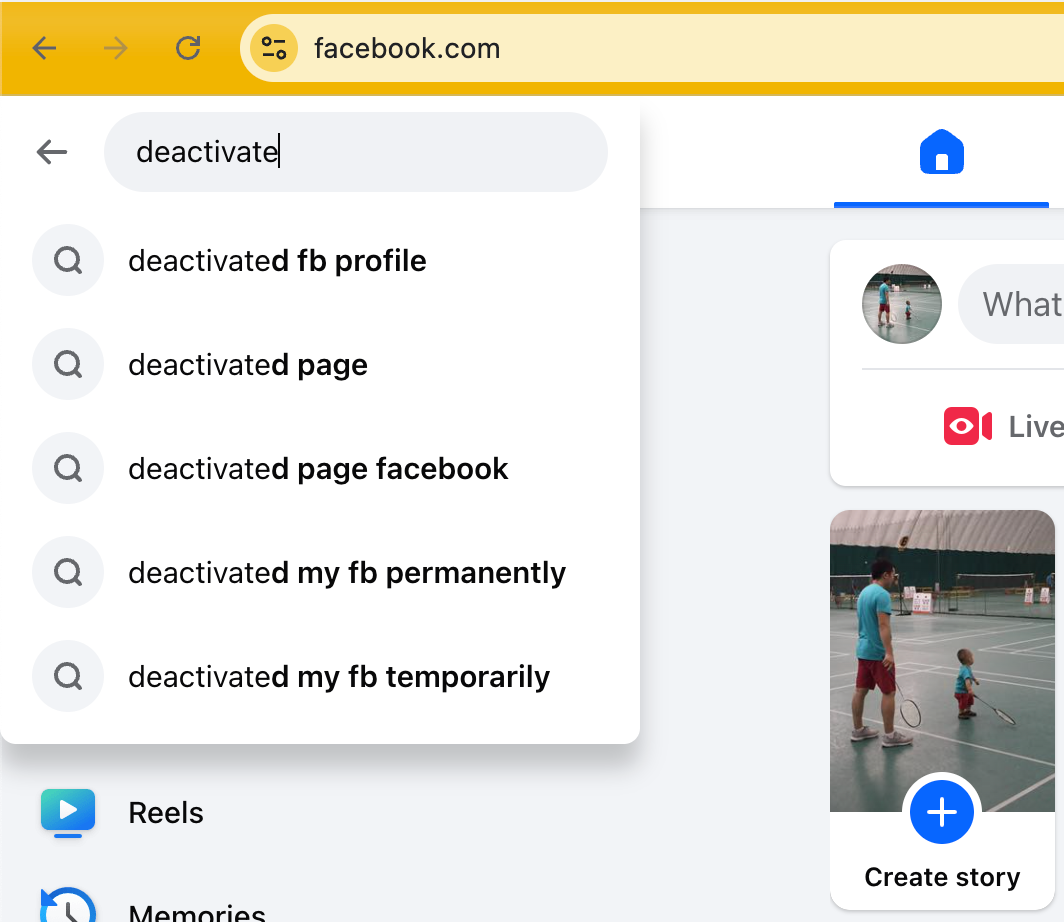Pick suggestion 'deactivated my fb temporarily'
Screen dimensions: 1064x922
pyautogui.click(x=320, y=676)
